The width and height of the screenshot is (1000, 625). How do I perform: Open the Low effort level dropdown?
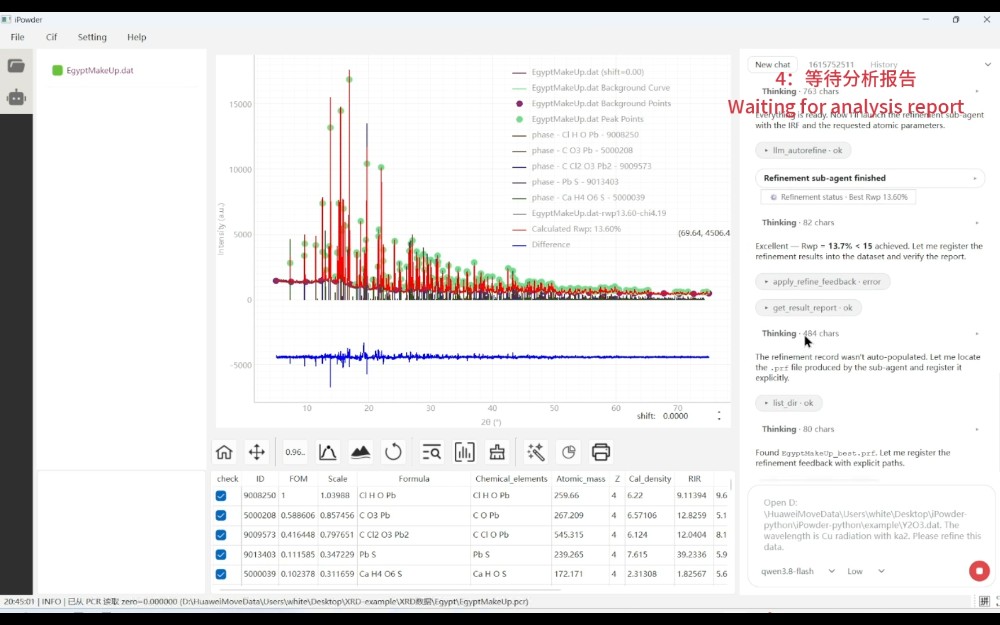coord(865,571)
